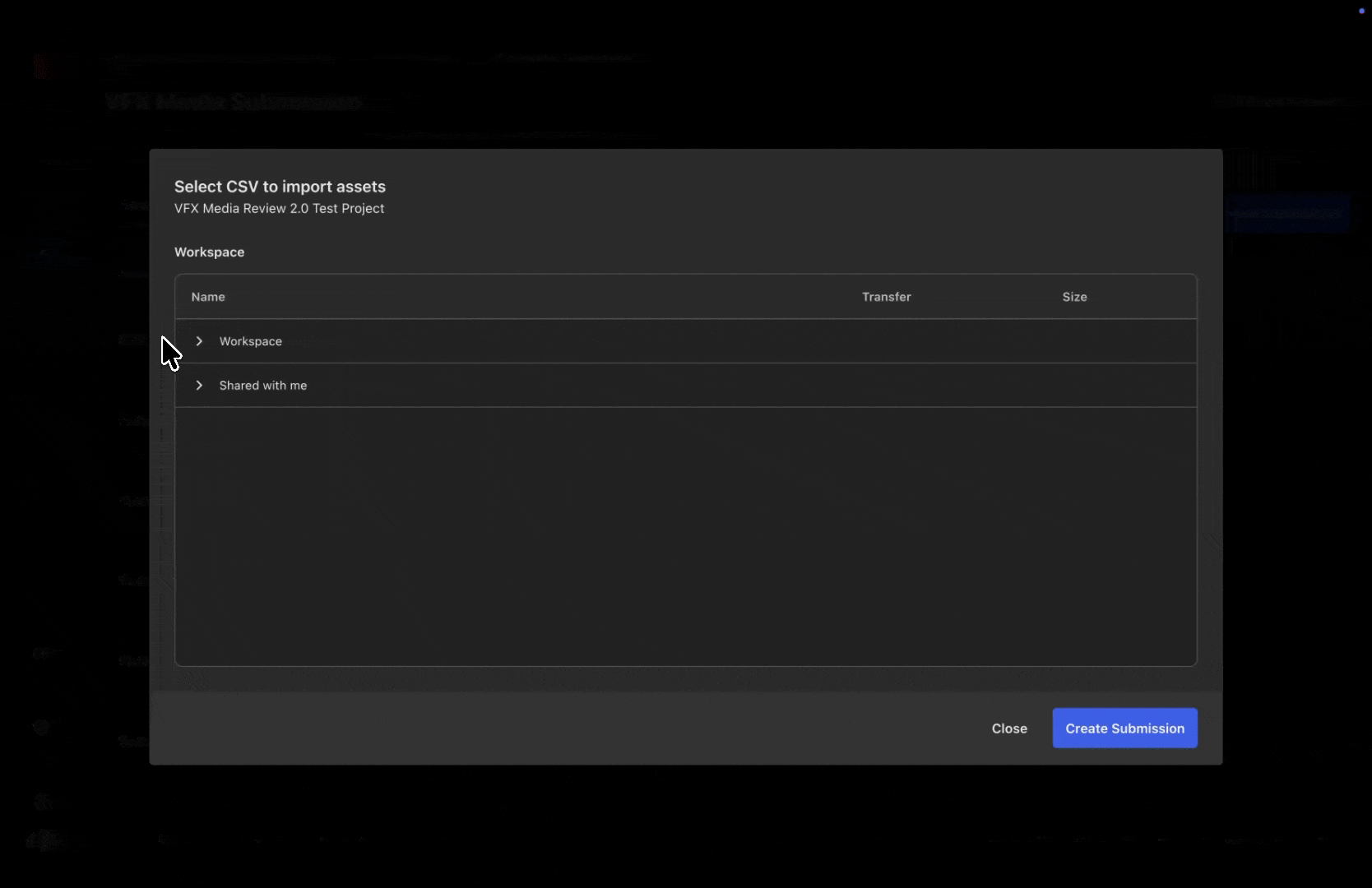Expand the Workspace folder chevron
Screen dimensions: 1372x888
tap(199, 341)
